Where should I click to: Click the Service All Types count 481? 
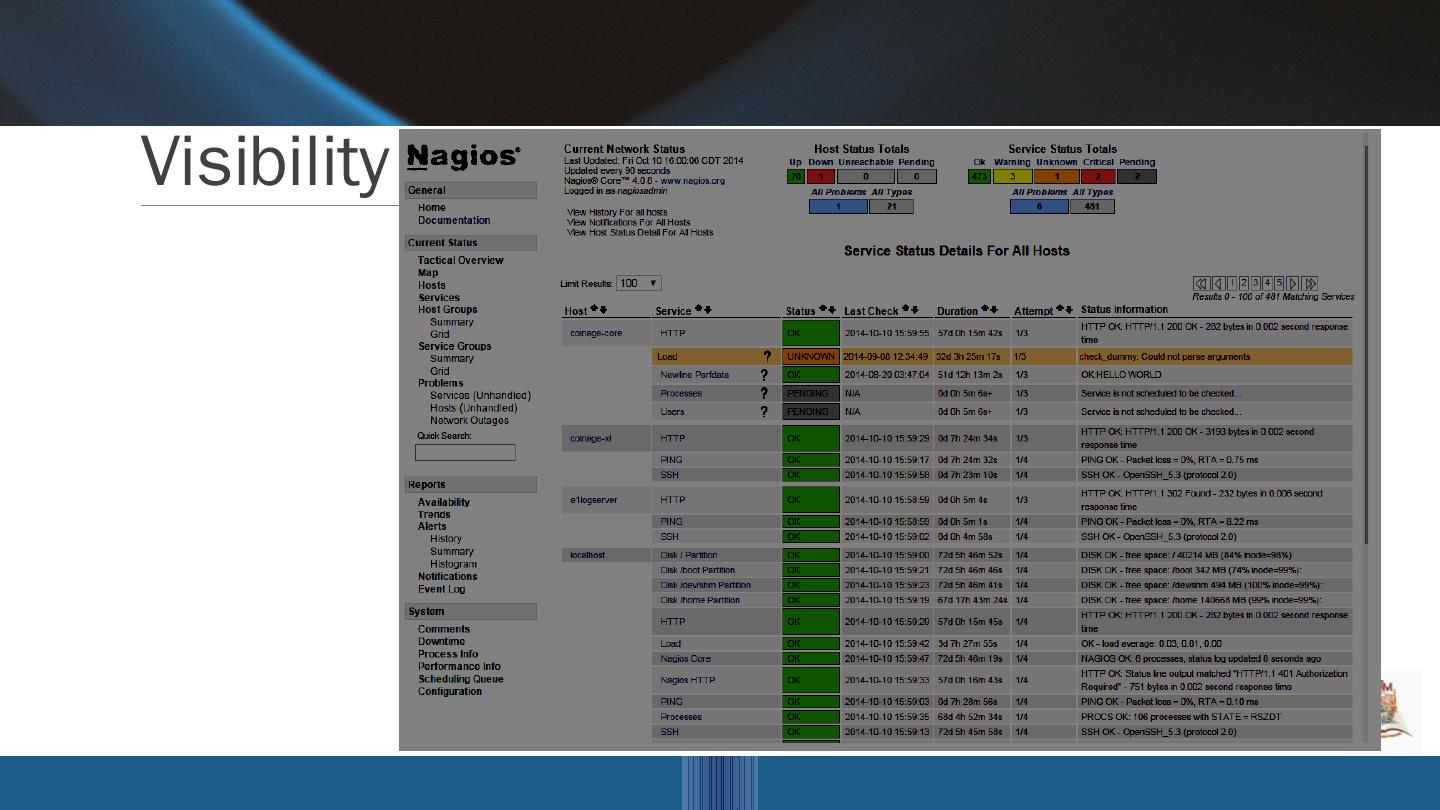click(1092, 207)
